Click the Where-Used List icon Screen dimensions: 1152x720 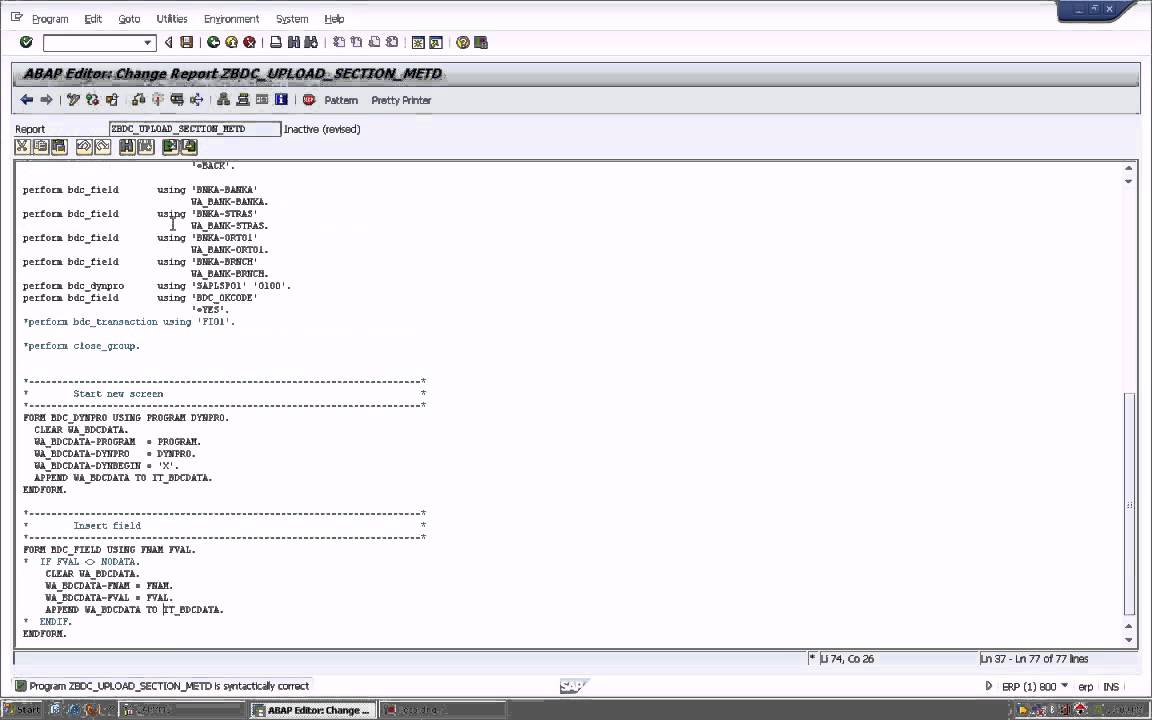(x=196, y=100)
